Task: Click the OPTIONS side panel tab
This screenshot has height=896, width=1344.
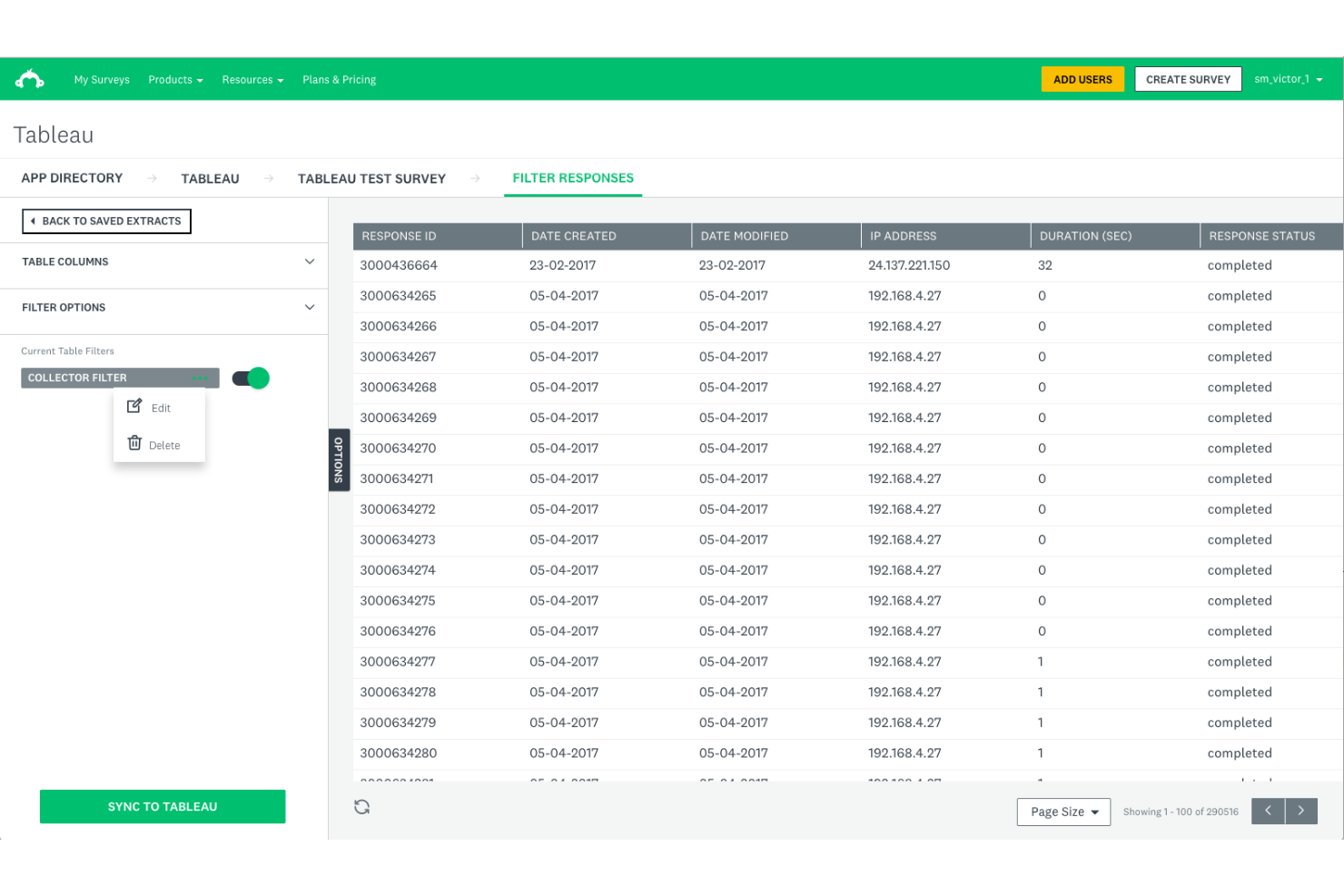Action: coord(339,459)
